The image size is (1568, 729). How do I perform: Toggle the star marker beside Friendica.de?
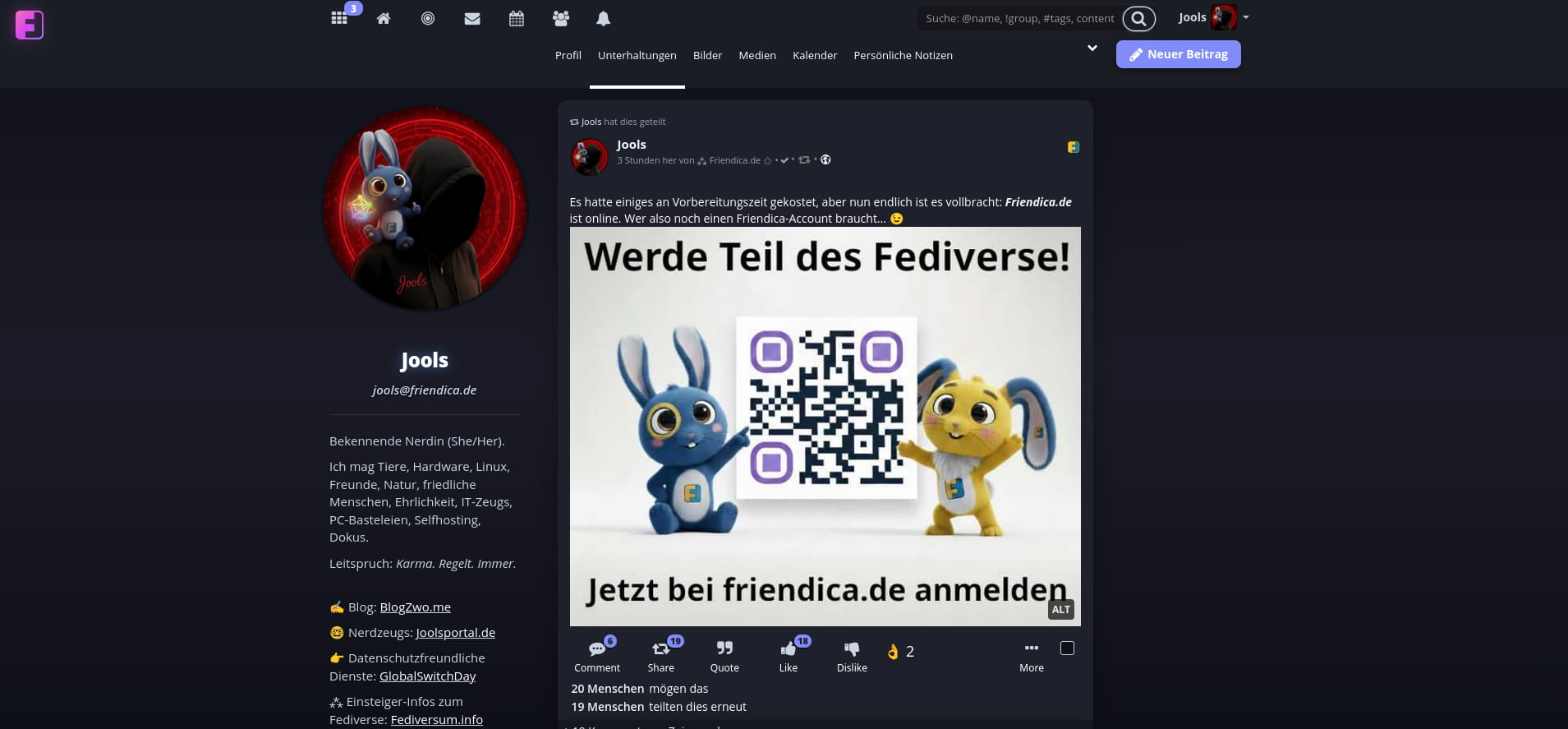[768, 160]
